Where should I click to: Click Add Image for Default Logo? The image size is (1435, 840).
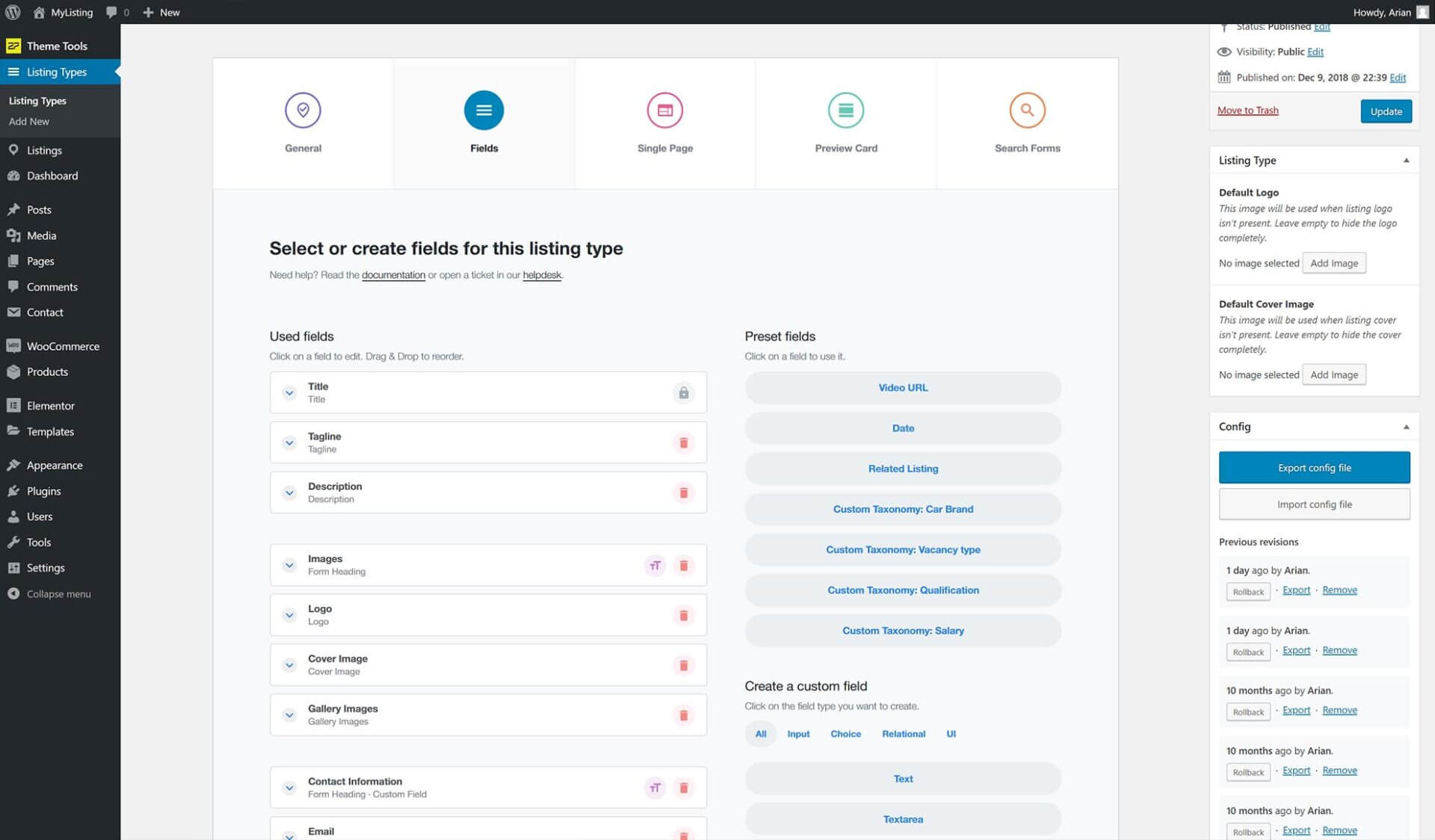(1334, 262)
